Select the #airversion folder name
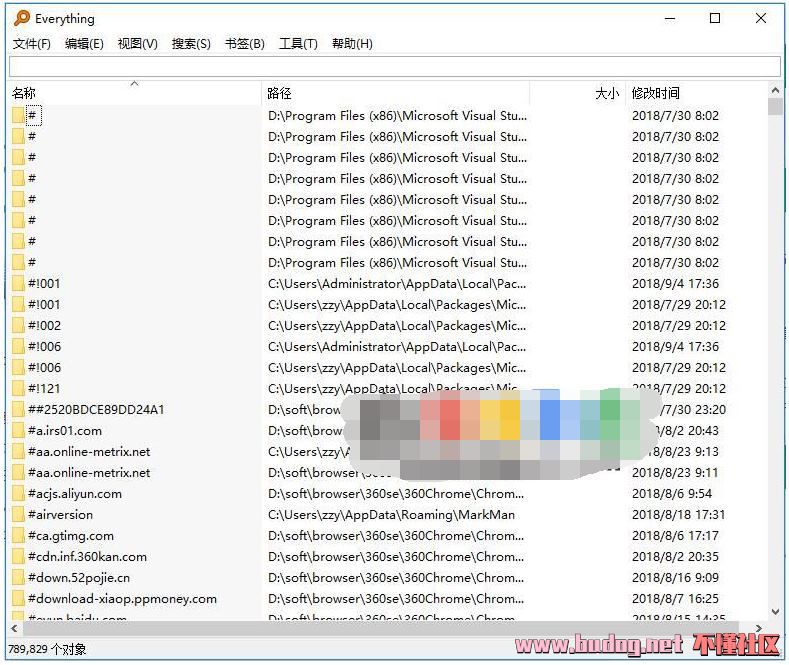 (x=60, y=515)
